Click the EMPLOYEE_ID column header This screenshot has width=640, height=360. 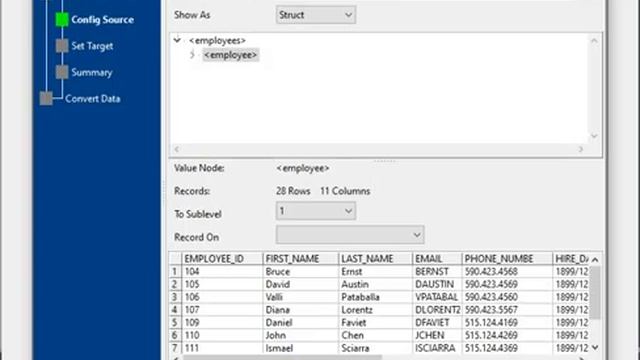pyautogui.click(x=222, y=259)
